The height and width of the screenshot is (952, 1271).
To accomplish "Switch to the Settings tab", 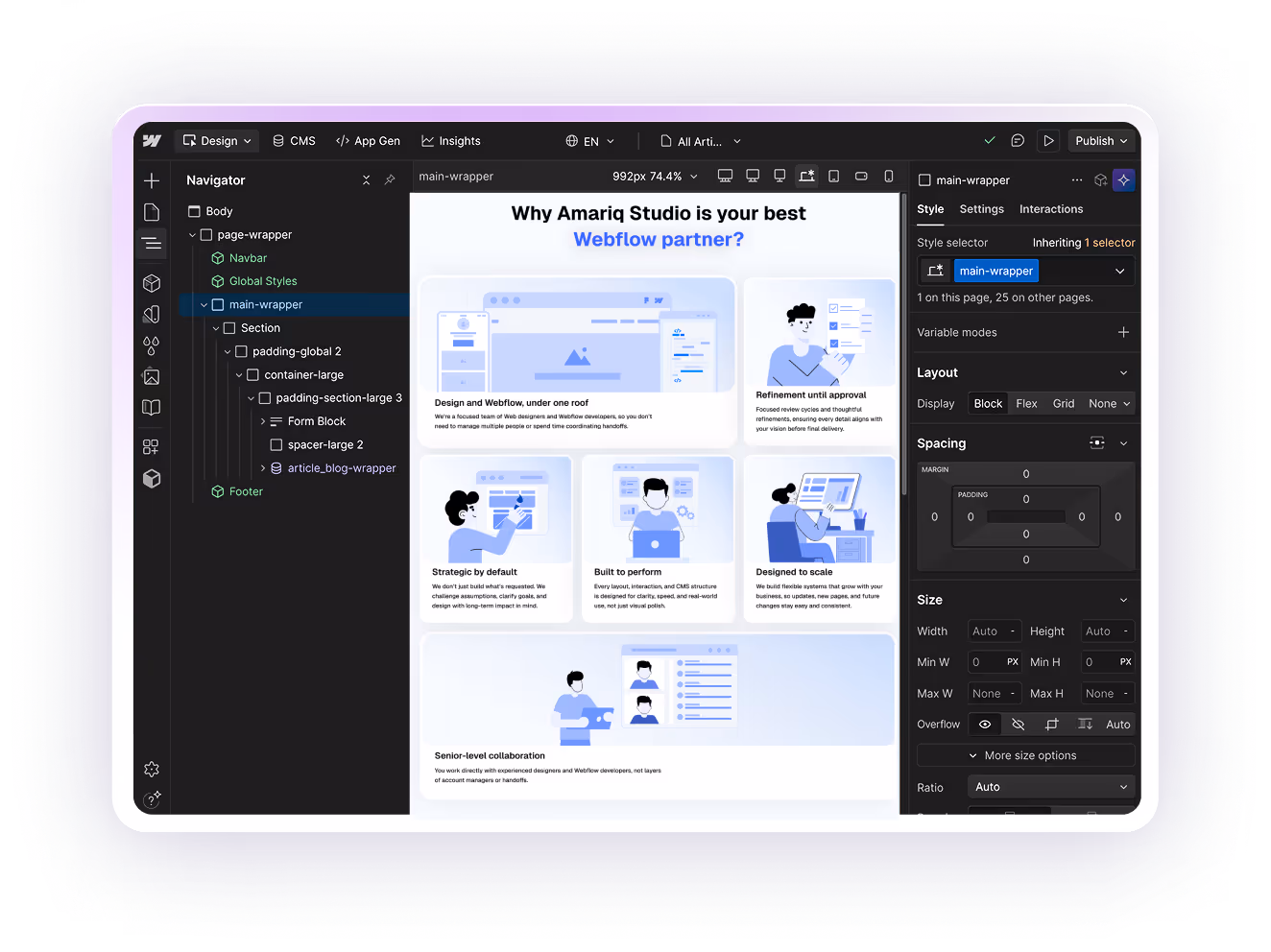I will (981, 209).
